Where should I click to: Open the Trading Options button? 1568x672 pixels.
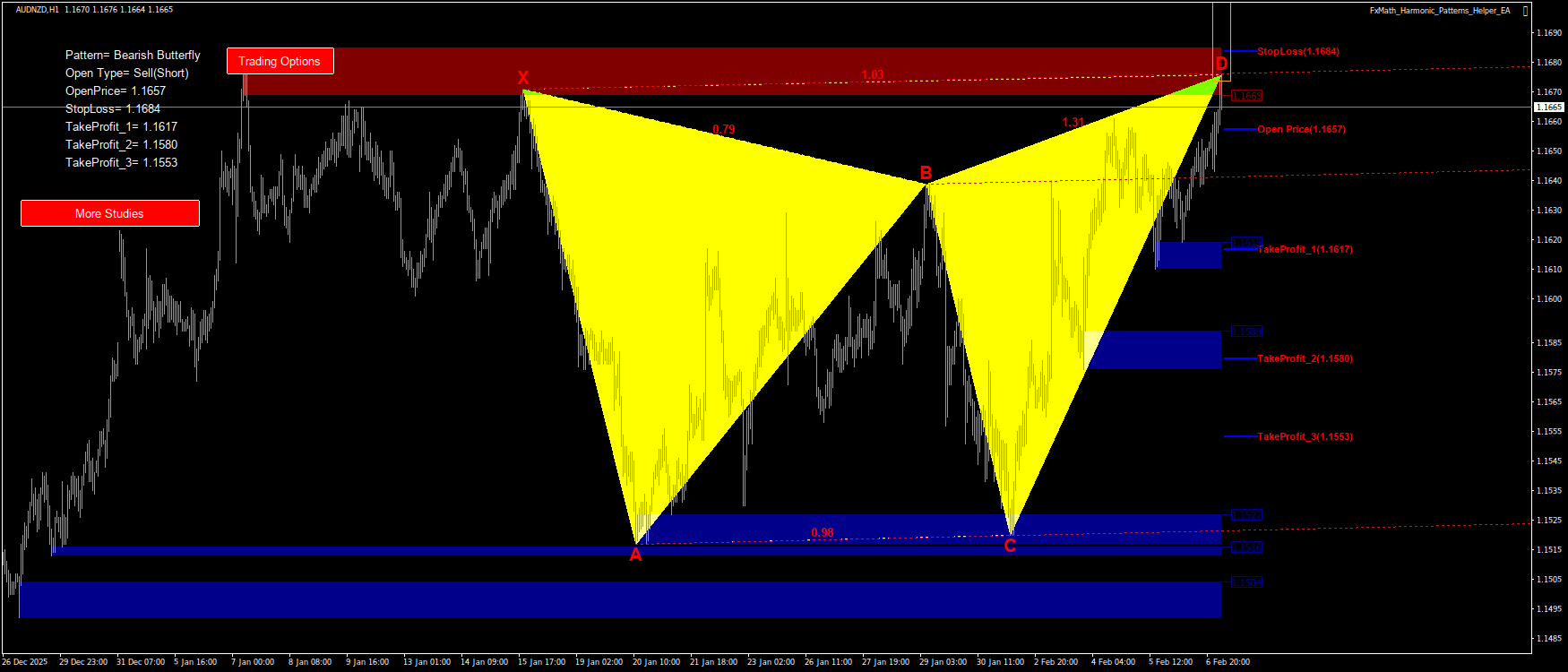(280, 61)
